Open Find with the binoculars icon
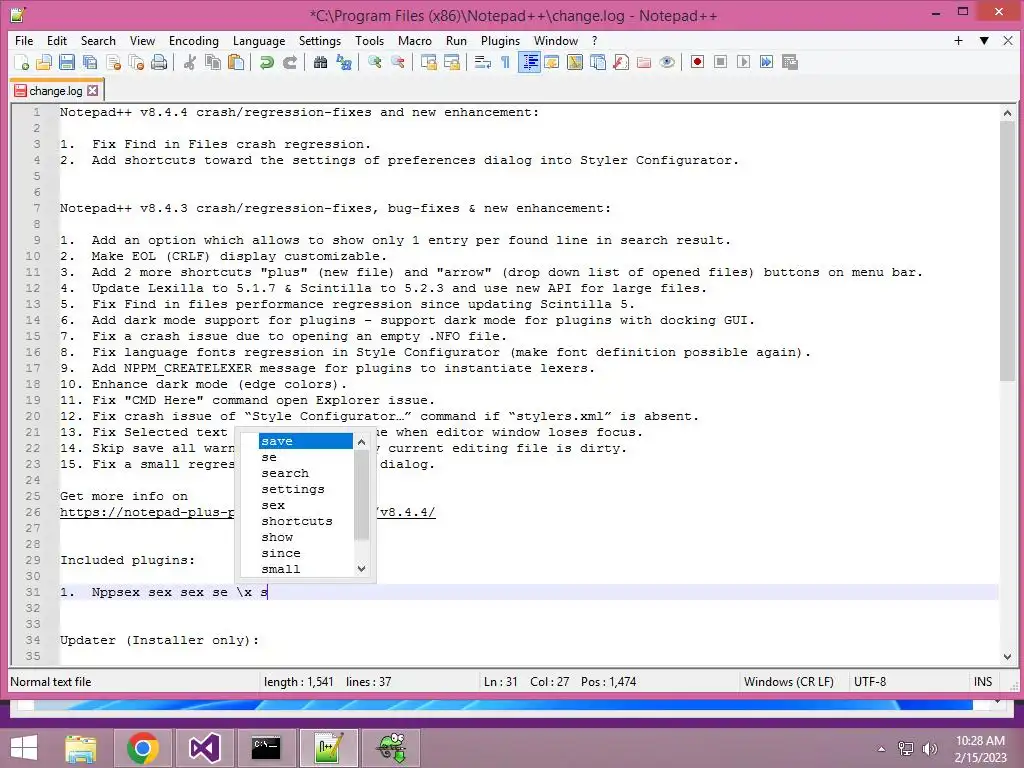The image size is (1024, 768). pyautogui.click(x=320, y=62)
